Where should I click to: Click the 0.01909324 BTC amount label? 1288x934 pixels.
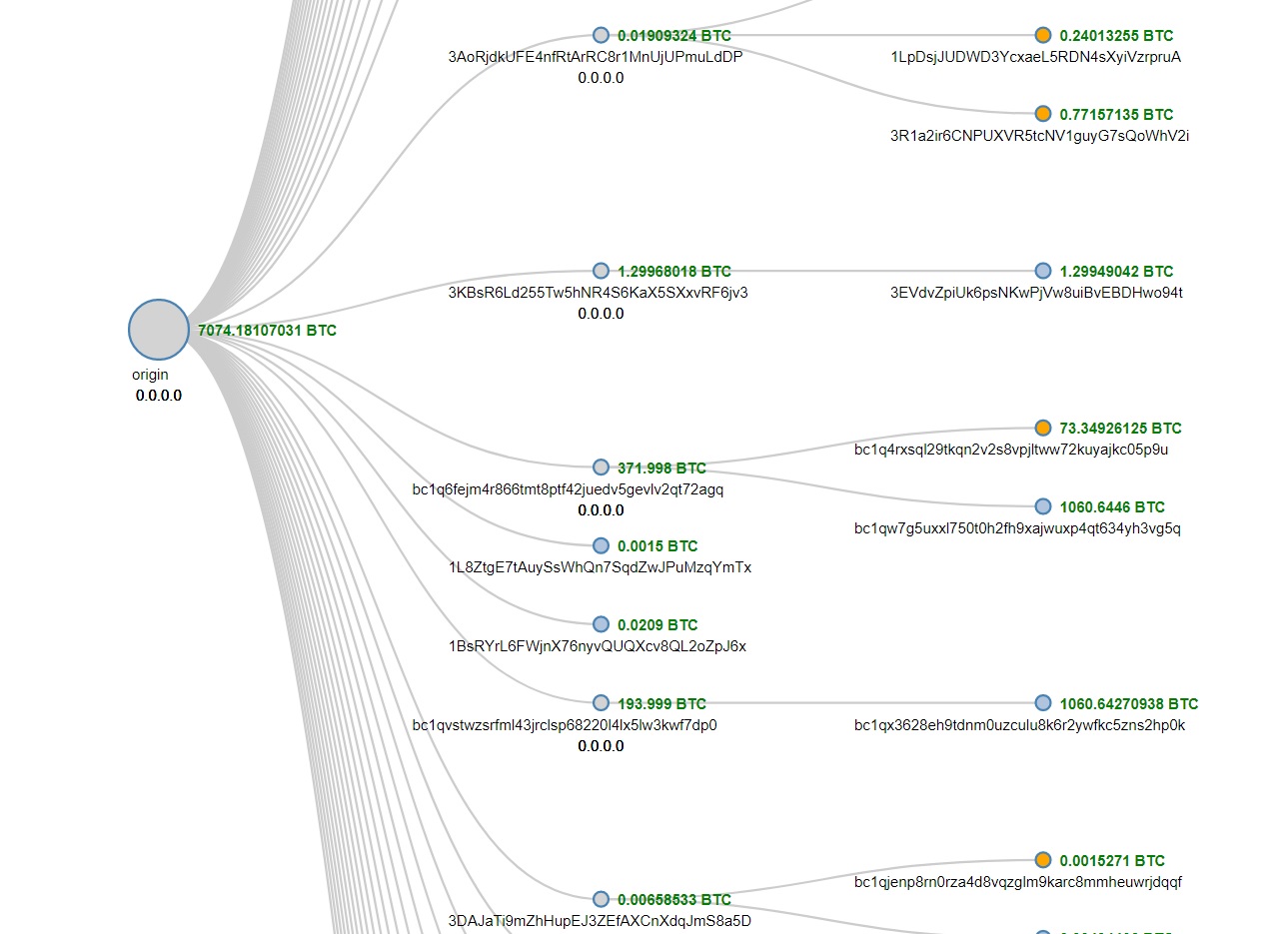click(674, 35)
